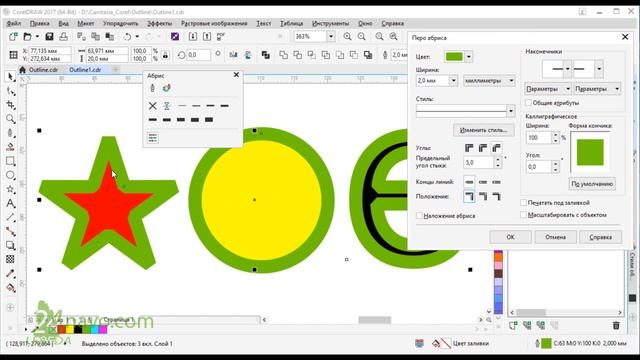This screenshot has width=640, height=360.
Task: Select the Connector tool
Action: pos(10,231)
